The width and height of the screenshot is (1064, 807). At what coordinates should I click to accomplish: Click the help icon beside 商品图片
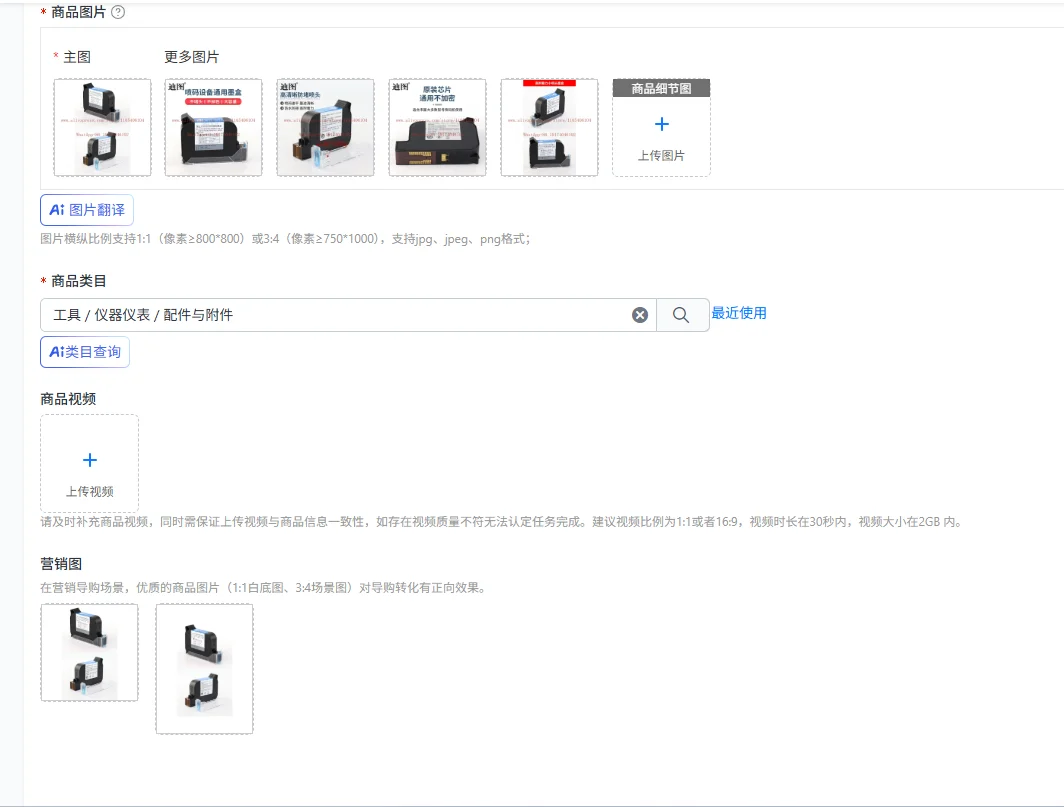coord(118,12)
